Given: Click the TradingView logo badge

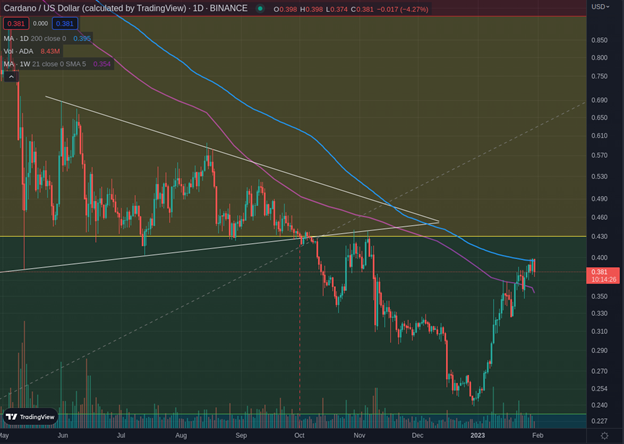Looking at the screenshot, I should coord(31,417).
